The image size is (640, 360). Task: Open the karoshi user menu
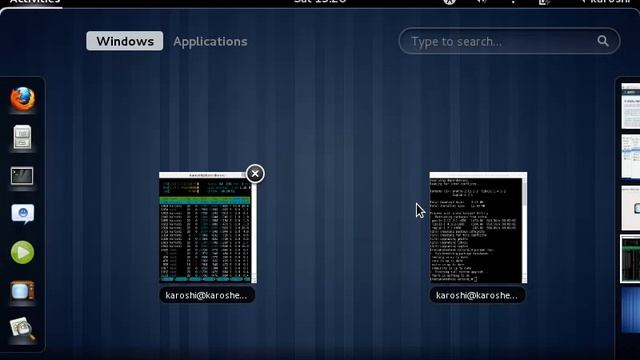click(610, 2)
